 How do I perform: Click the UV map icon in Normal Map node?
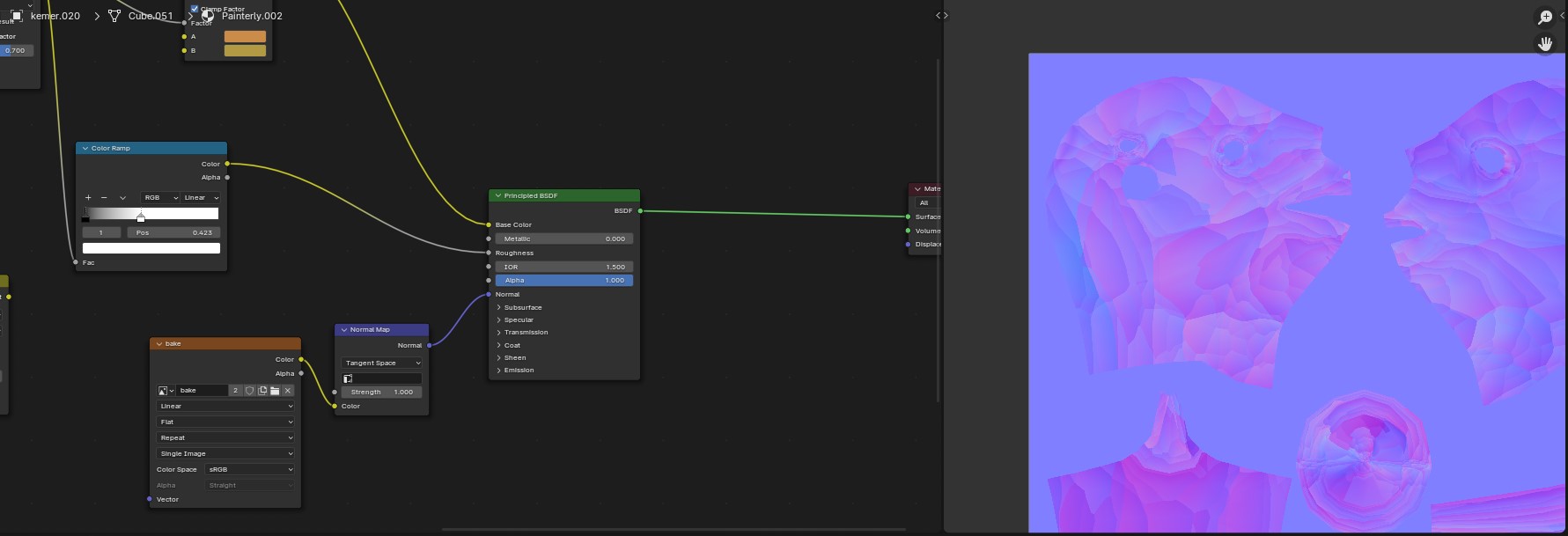[x=348, y=378]
